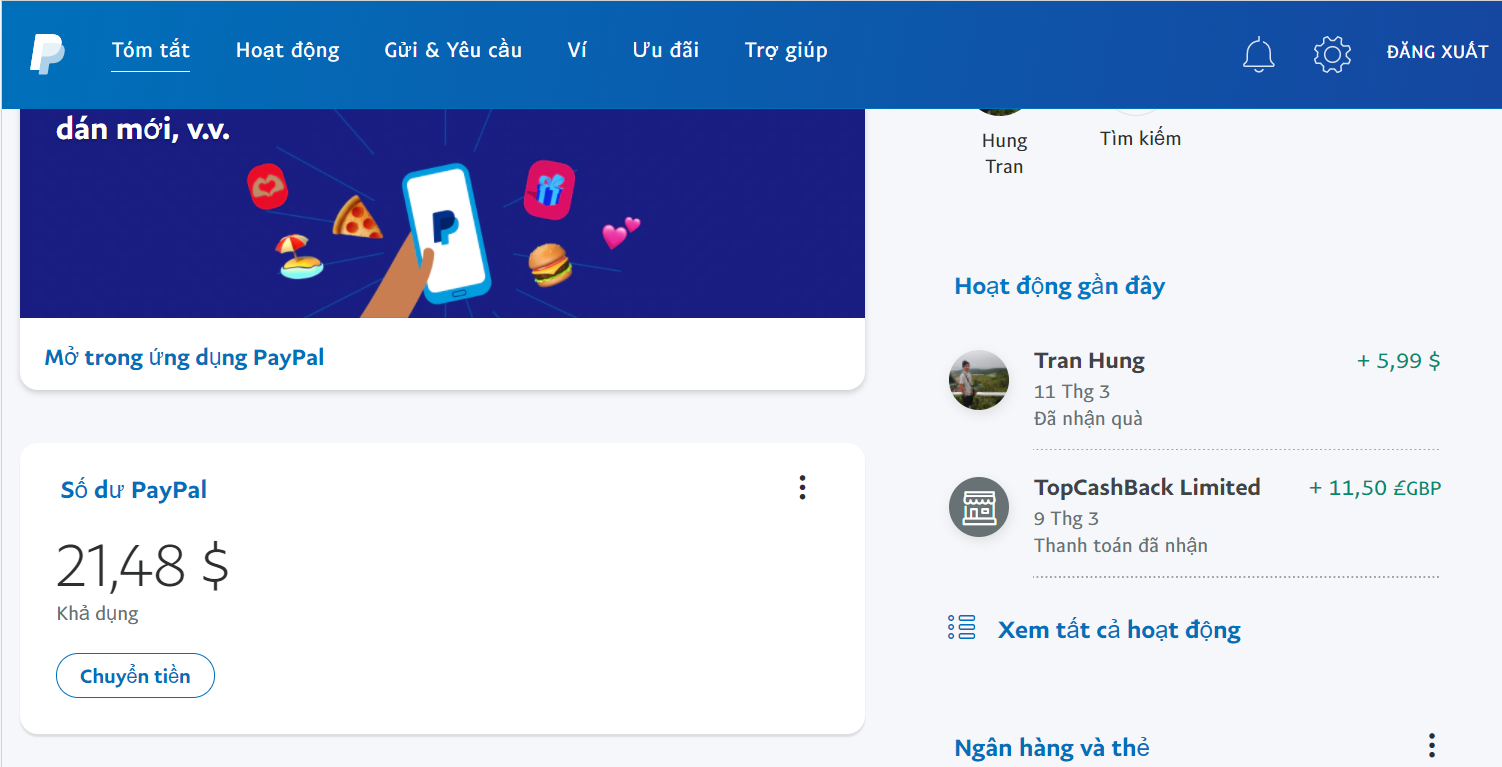Click the PayPal logo in header

pyautogui.click(x=47, y=52)
